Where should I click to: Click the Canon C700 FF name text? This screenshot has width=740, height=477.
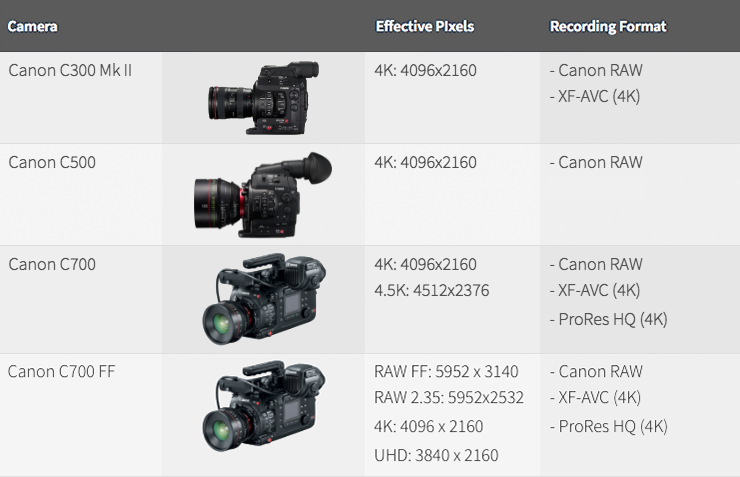click(64, 372)
